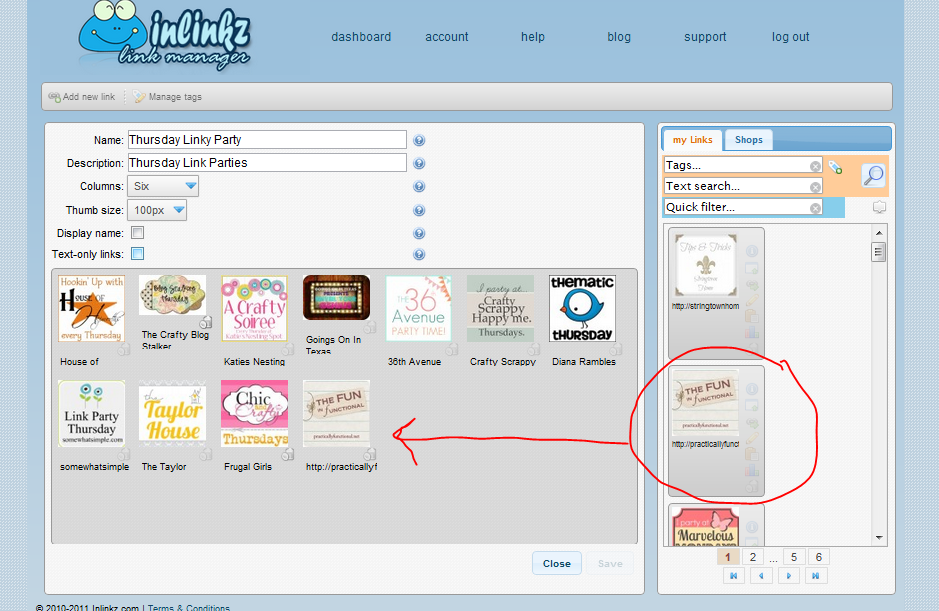
Task: Click the Inlinkz frog logo
Action: coord(165,36)
